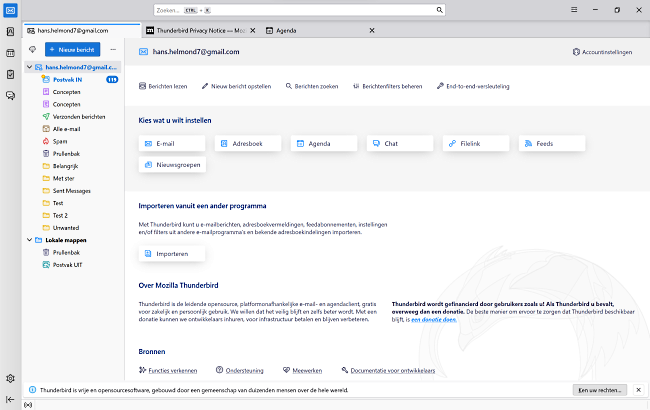
Task: Select the Postvak UIT folder
Action: (73, 264)
